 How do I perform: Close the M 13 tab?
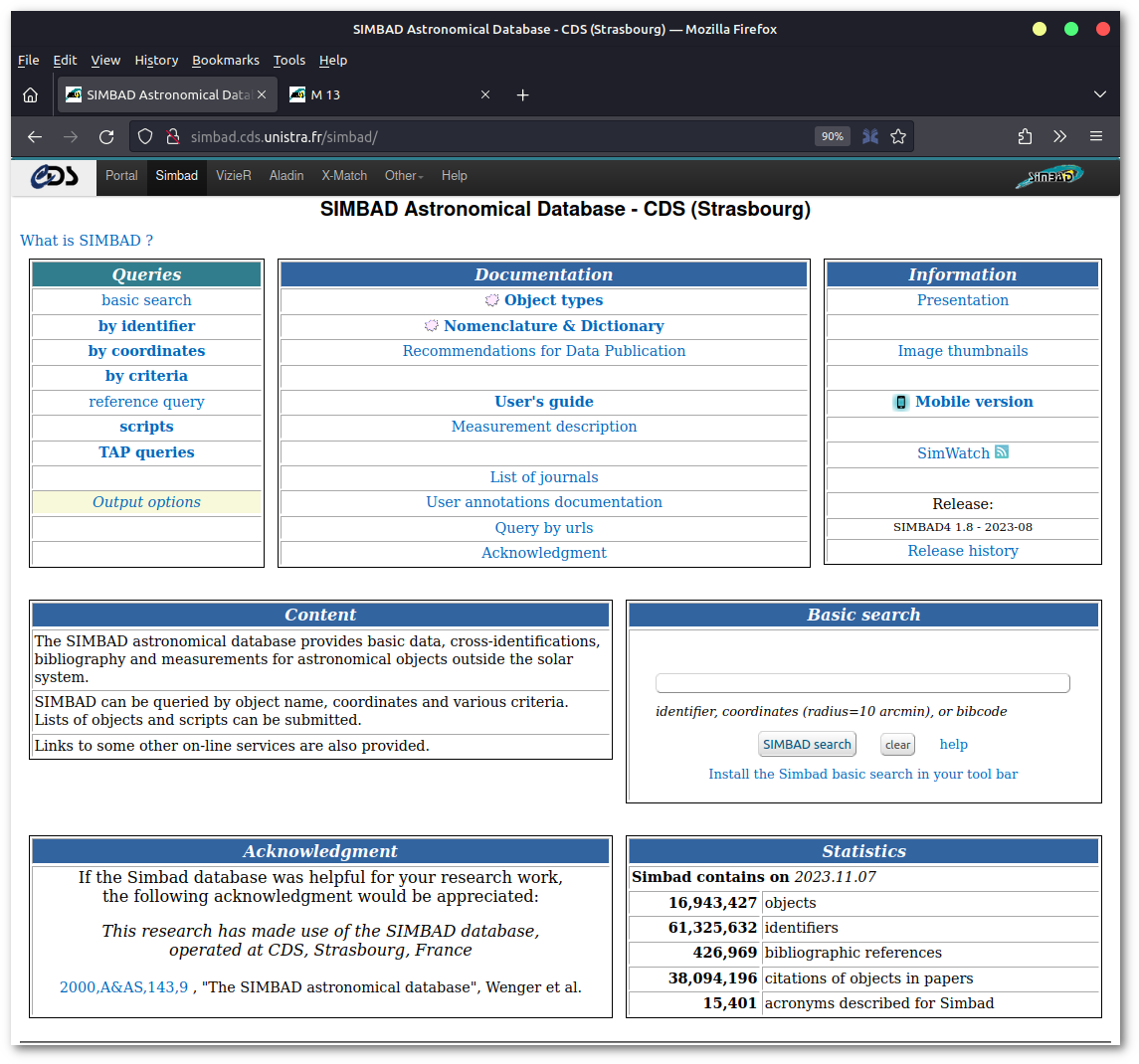(x=485, y=95)
